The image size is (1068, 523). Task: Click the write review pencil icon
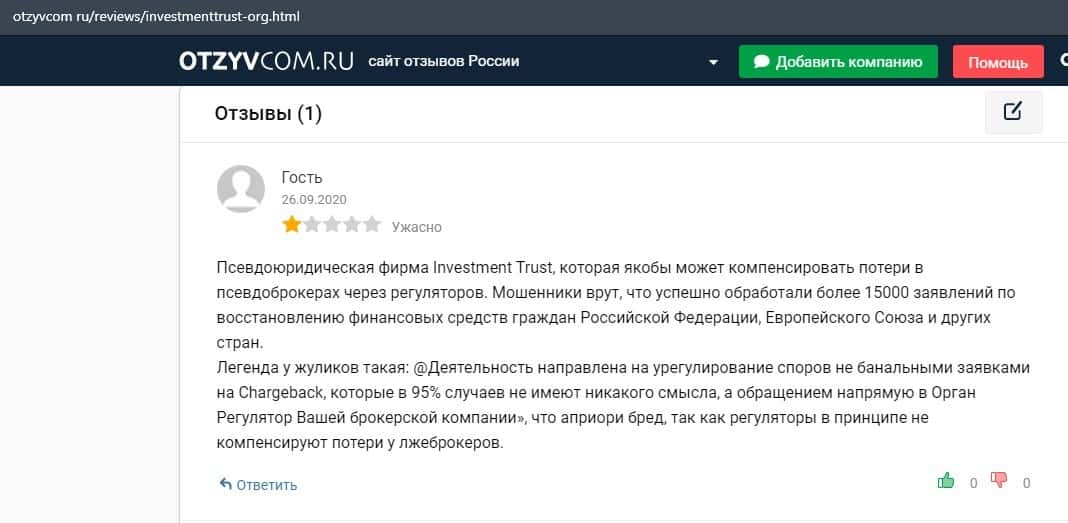pos(1013,111)
